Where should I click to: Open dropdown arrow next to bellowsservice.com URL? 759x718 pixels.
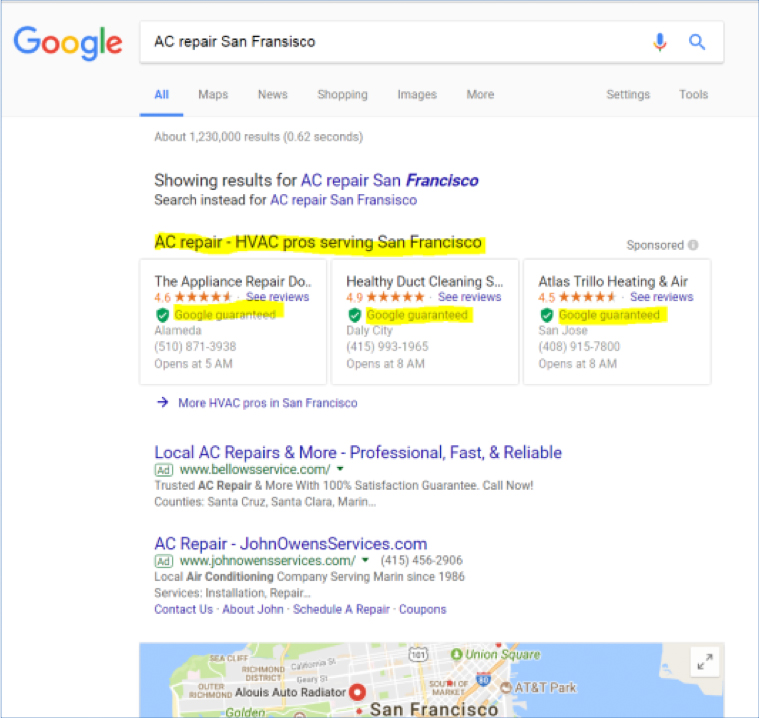coord(340,469)
